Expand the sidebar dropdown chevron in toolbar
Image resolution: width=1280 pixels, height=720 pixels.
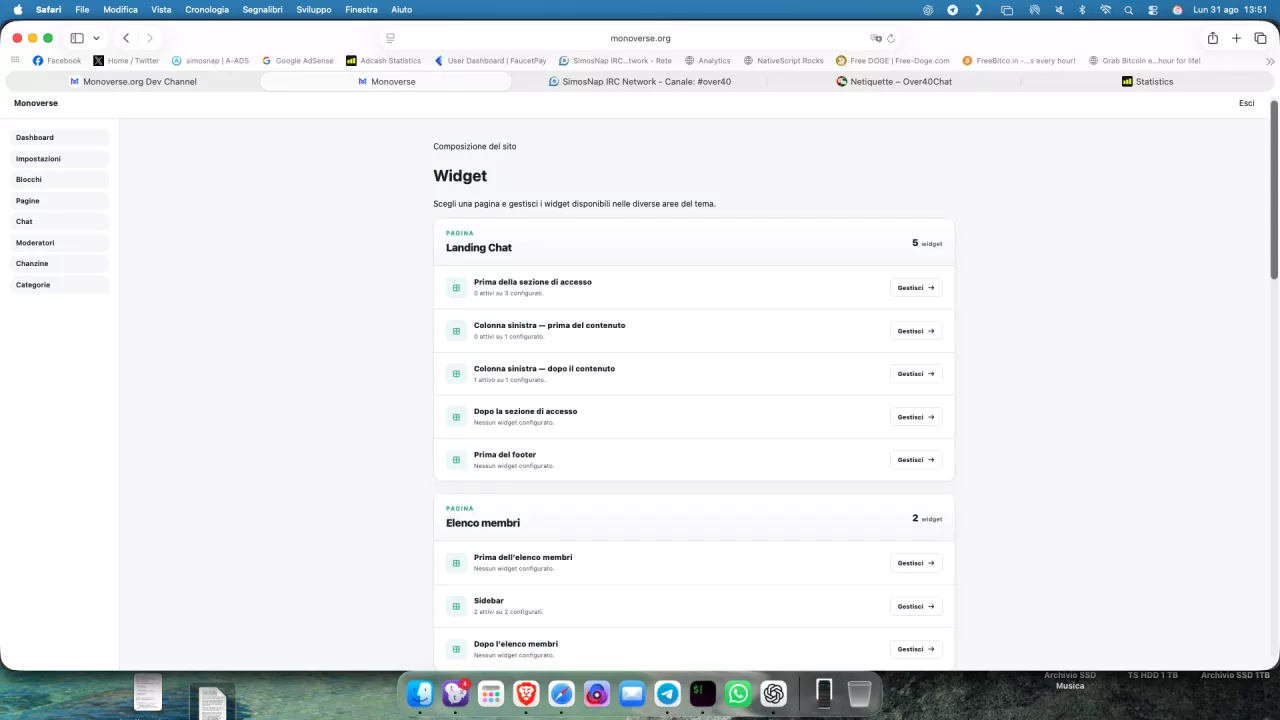click(x=96, y=38)
